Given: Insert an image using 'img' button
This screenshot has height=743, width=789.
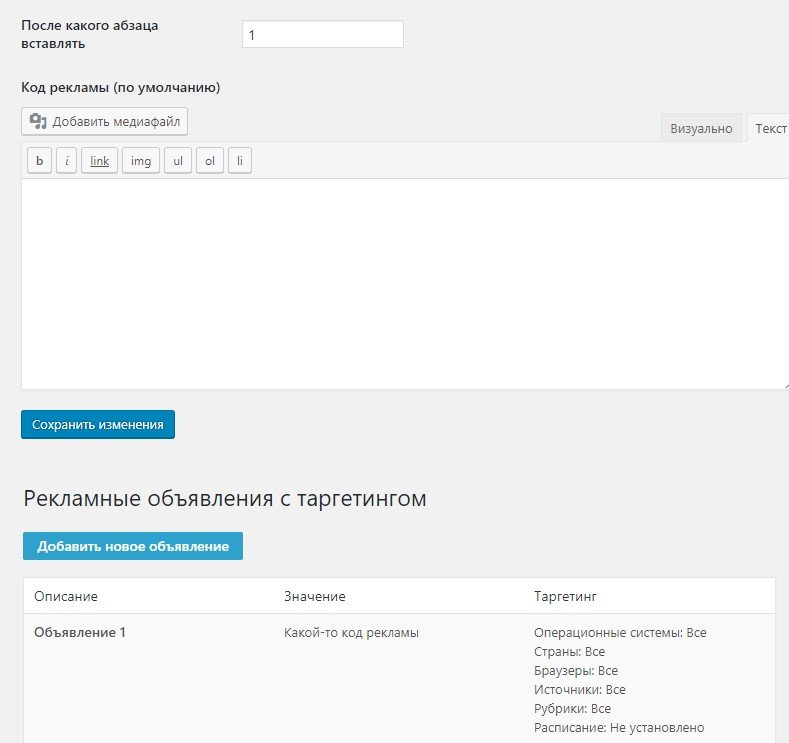Looking at the screenshot, I should coord(141,160).
